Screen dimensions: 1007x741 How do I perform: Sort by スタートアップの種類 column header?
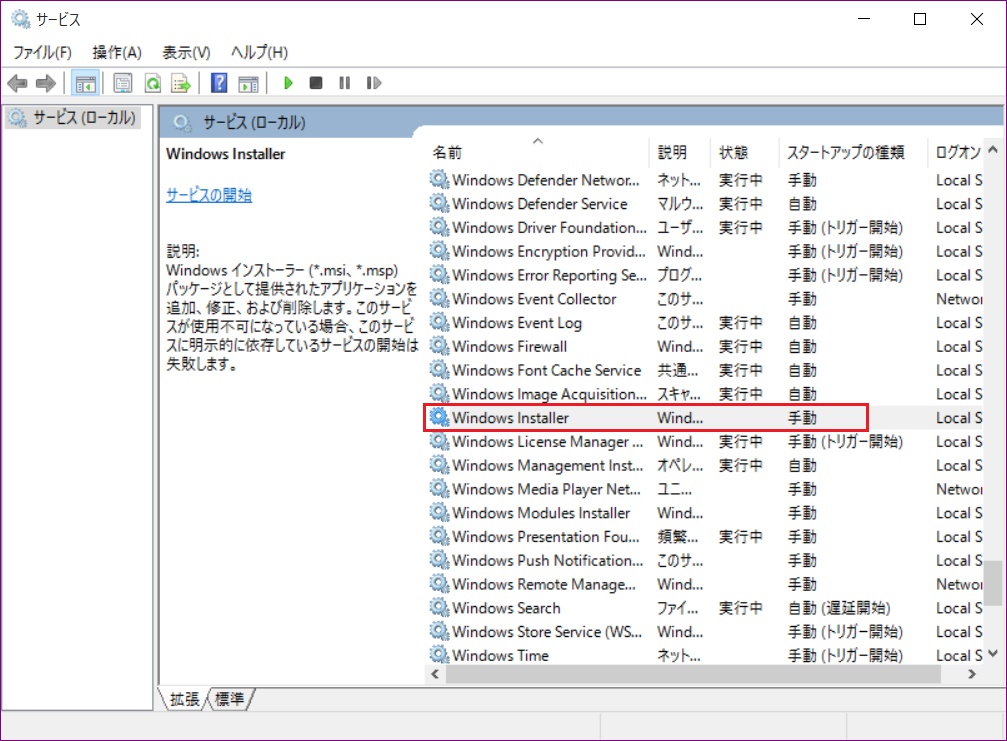(x=853, y=152)
